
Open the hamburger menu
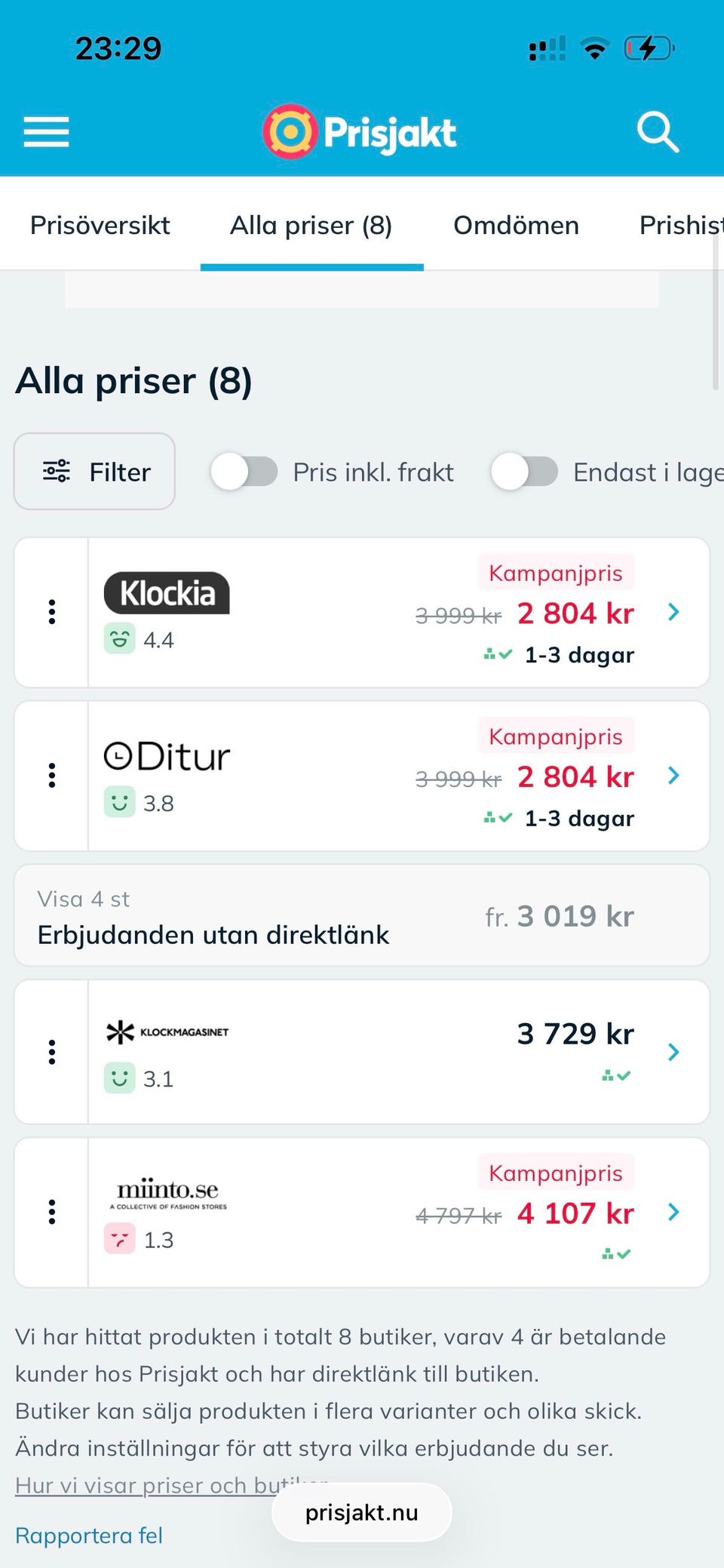click(46, 133)
